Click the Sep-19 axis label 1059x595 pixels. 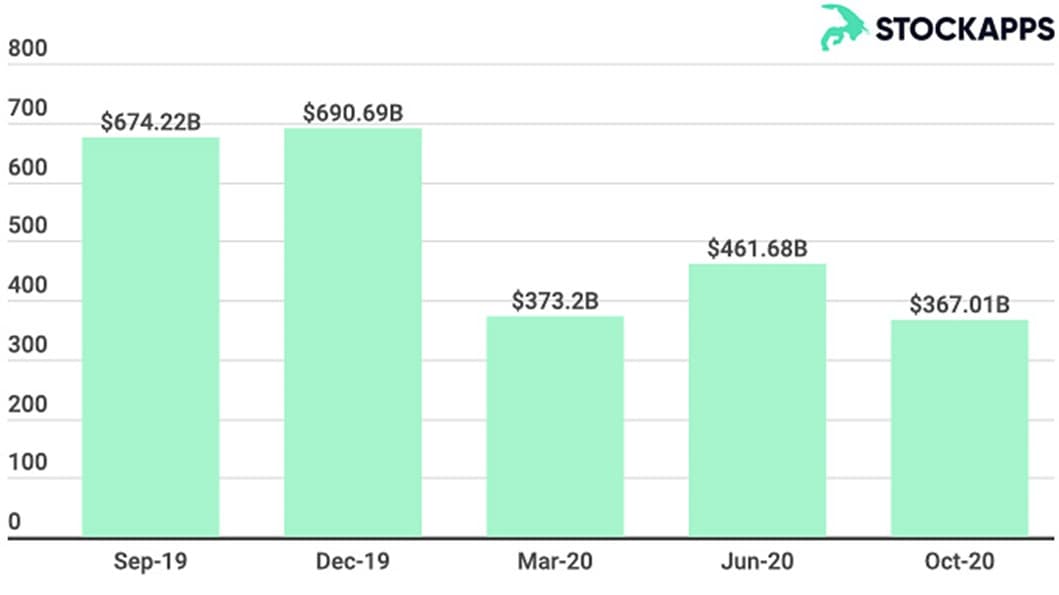coord(151,562)
